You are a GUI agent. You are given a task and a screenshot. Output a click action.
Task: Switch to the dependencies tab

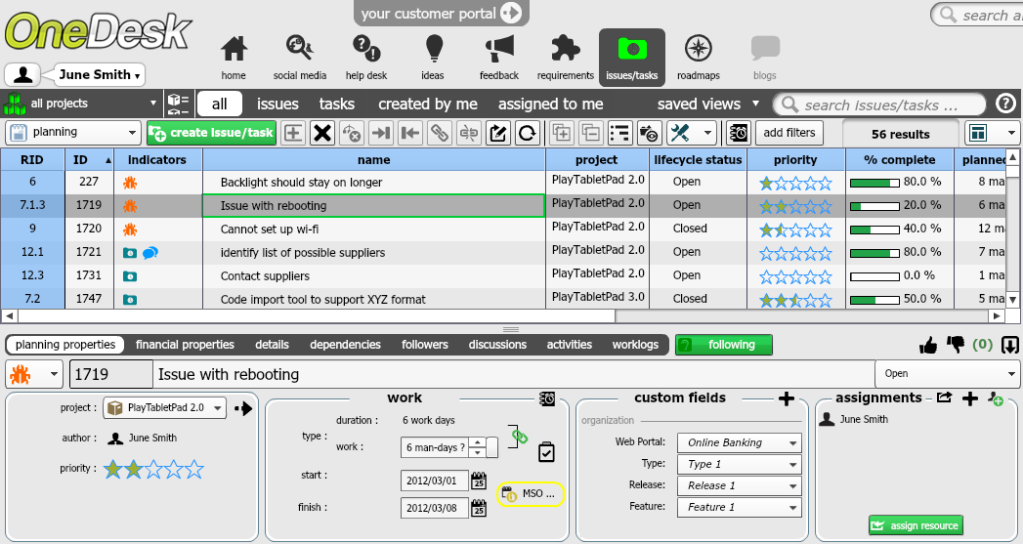pyautogui.click(x=345, y=345)
